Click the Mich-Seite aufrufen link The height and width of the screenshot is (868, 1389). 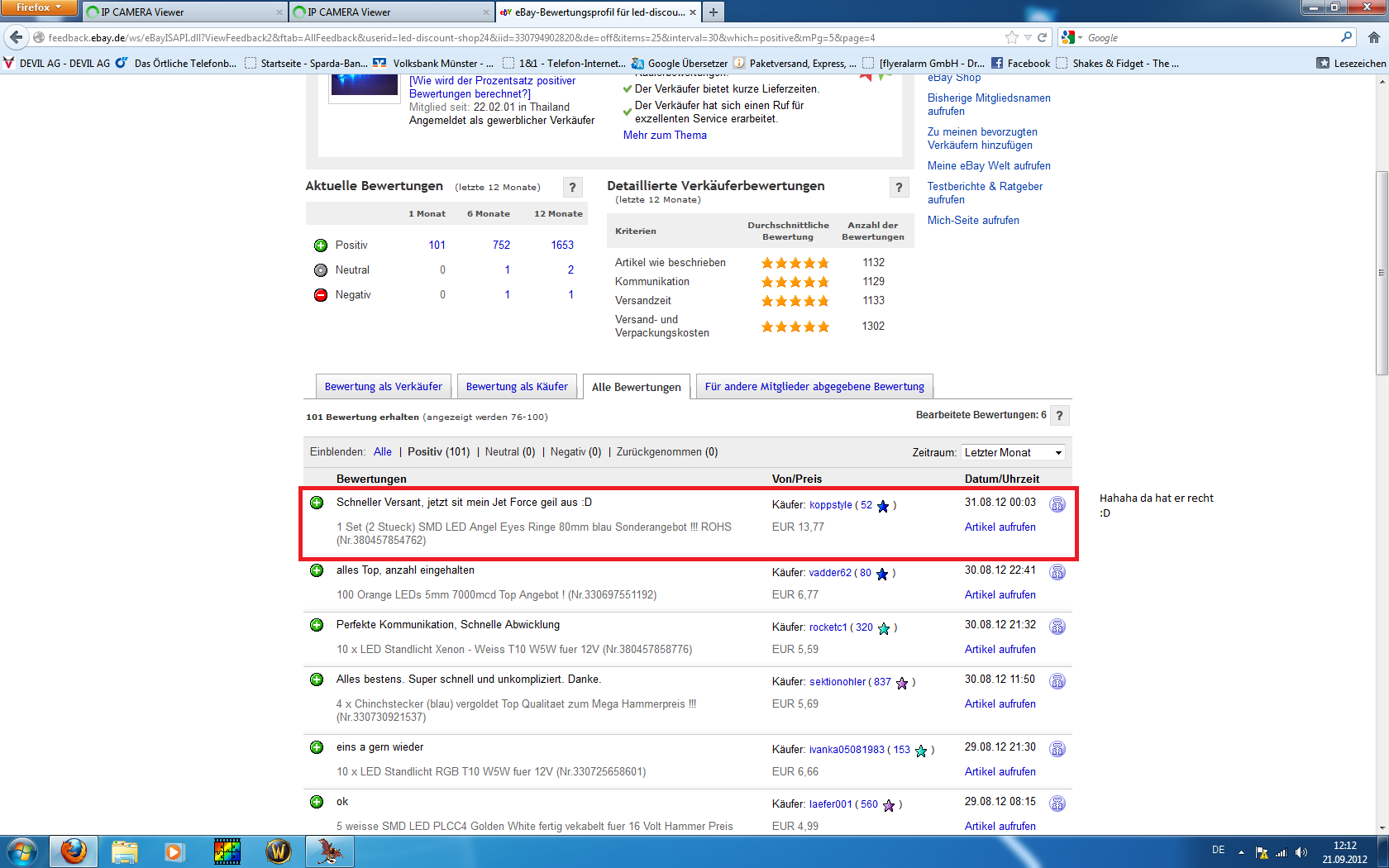(973, 221)
